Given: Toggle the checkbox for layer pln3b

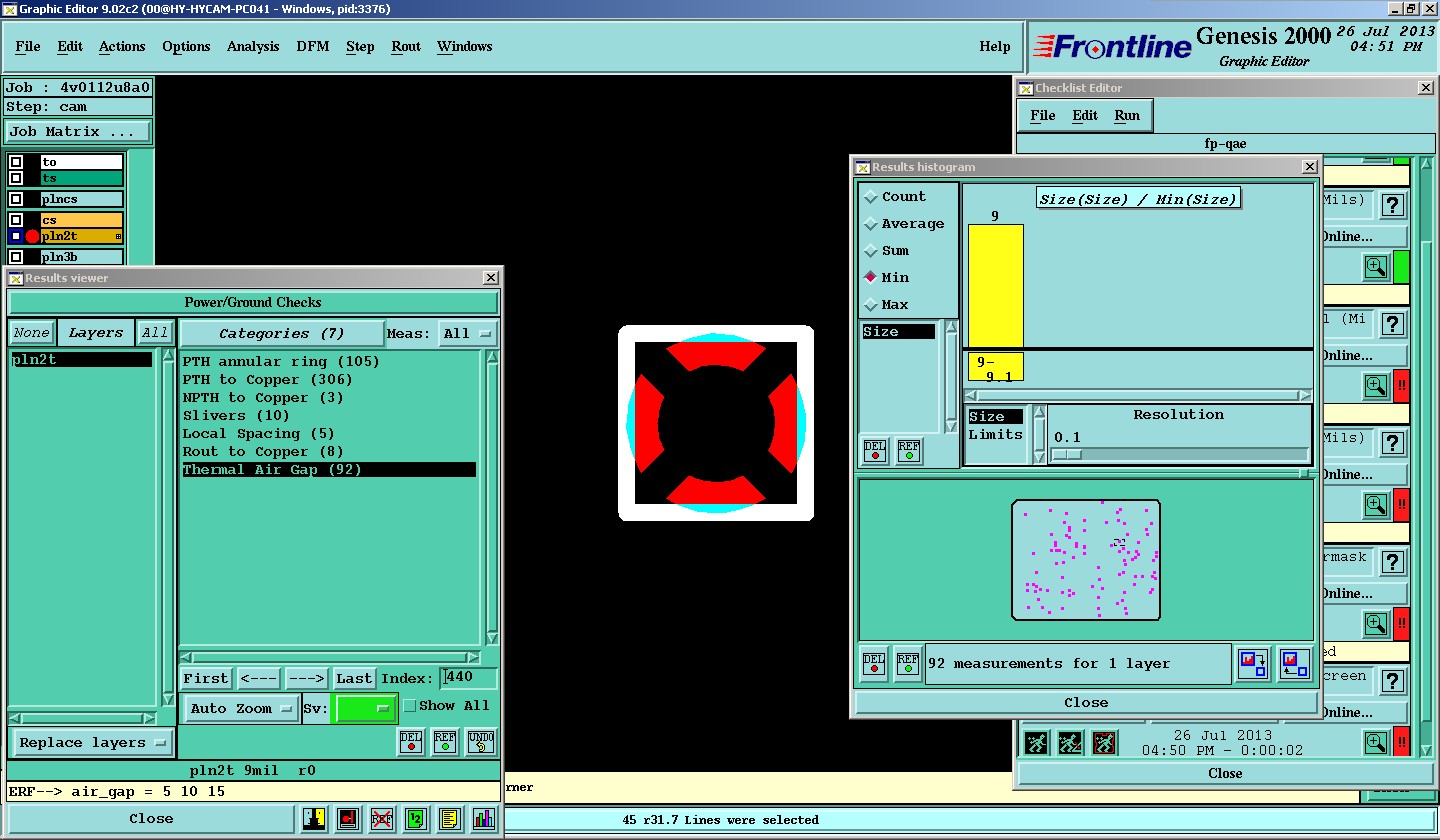Looking at the screenshot, I should pyautogui.click(x=16, y=257).
